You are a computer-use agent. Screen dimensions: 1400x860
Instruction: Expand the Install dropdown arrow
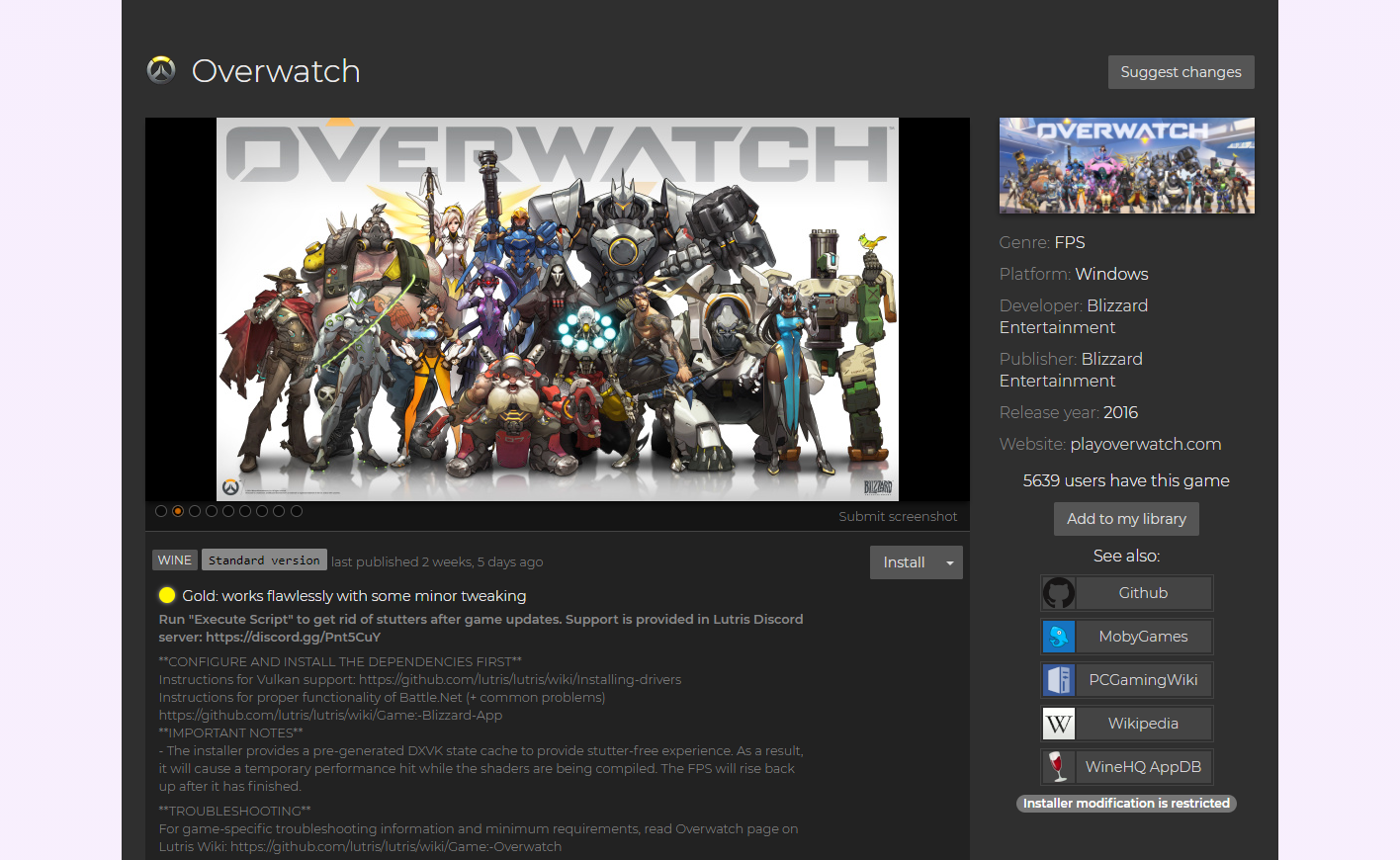tap(950, 562)
